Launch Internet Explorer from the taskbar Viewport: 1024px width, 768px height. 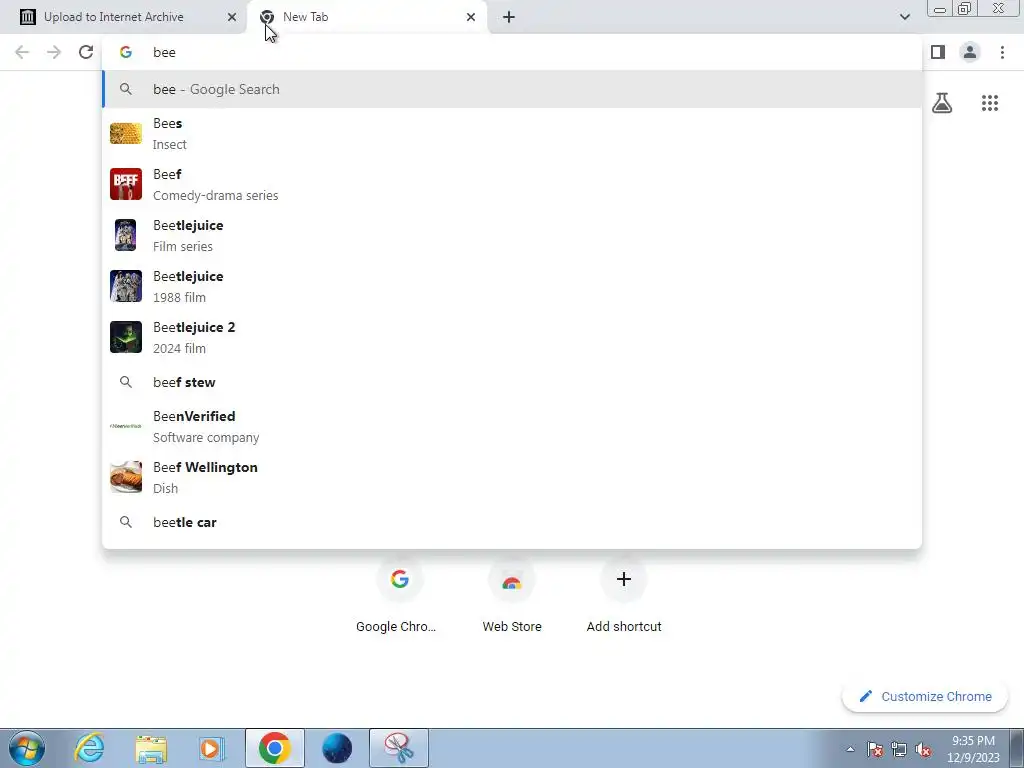(x=89, y=748)
